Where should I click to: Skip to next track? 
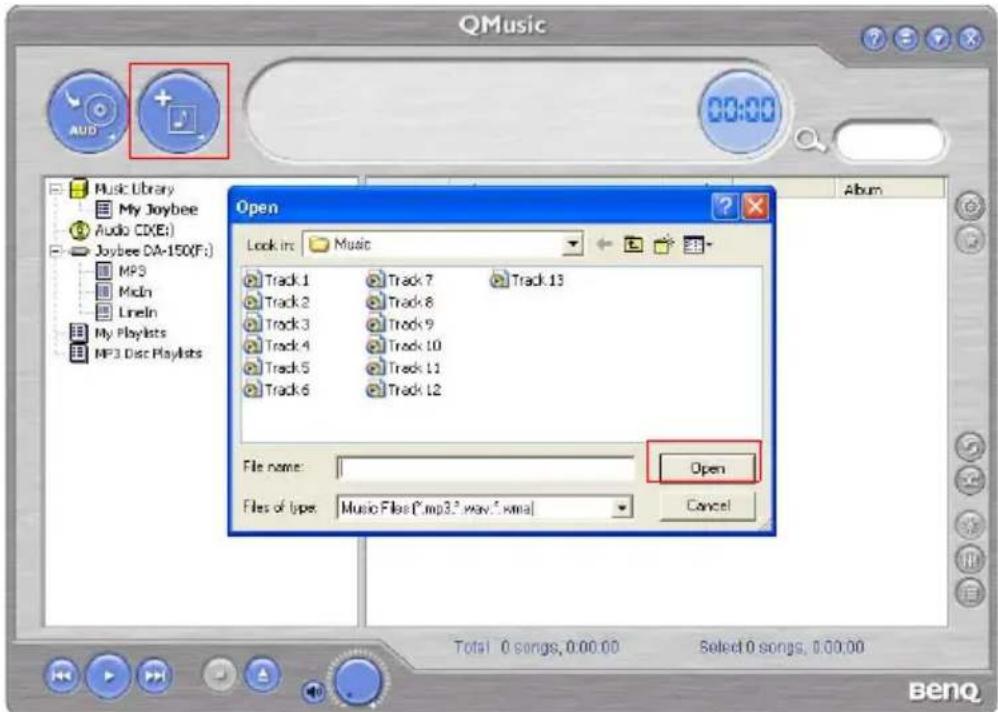coord(155,675)
